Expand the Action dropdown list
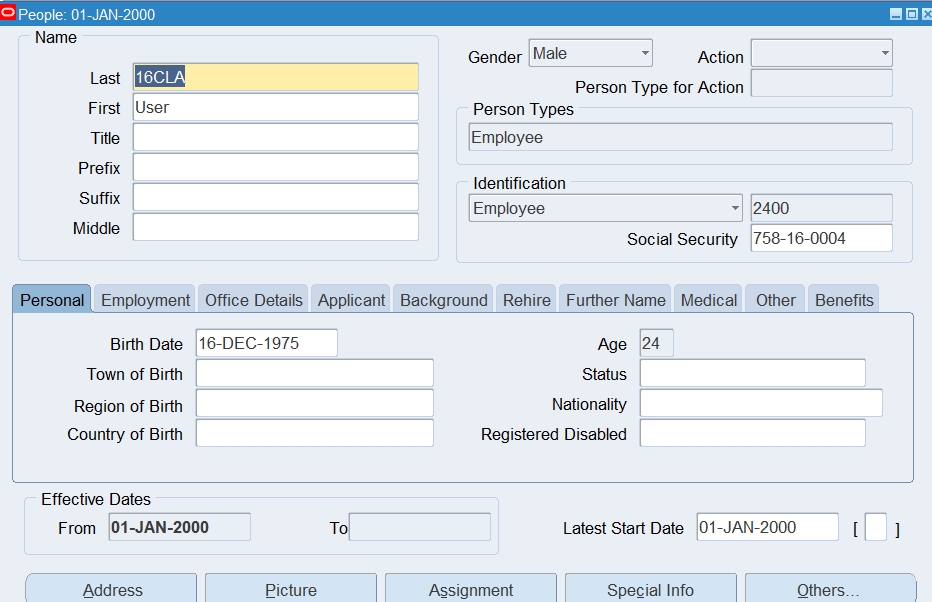Image resolution: width=932 pixels, height=602 pixels. tap(821, 54)
